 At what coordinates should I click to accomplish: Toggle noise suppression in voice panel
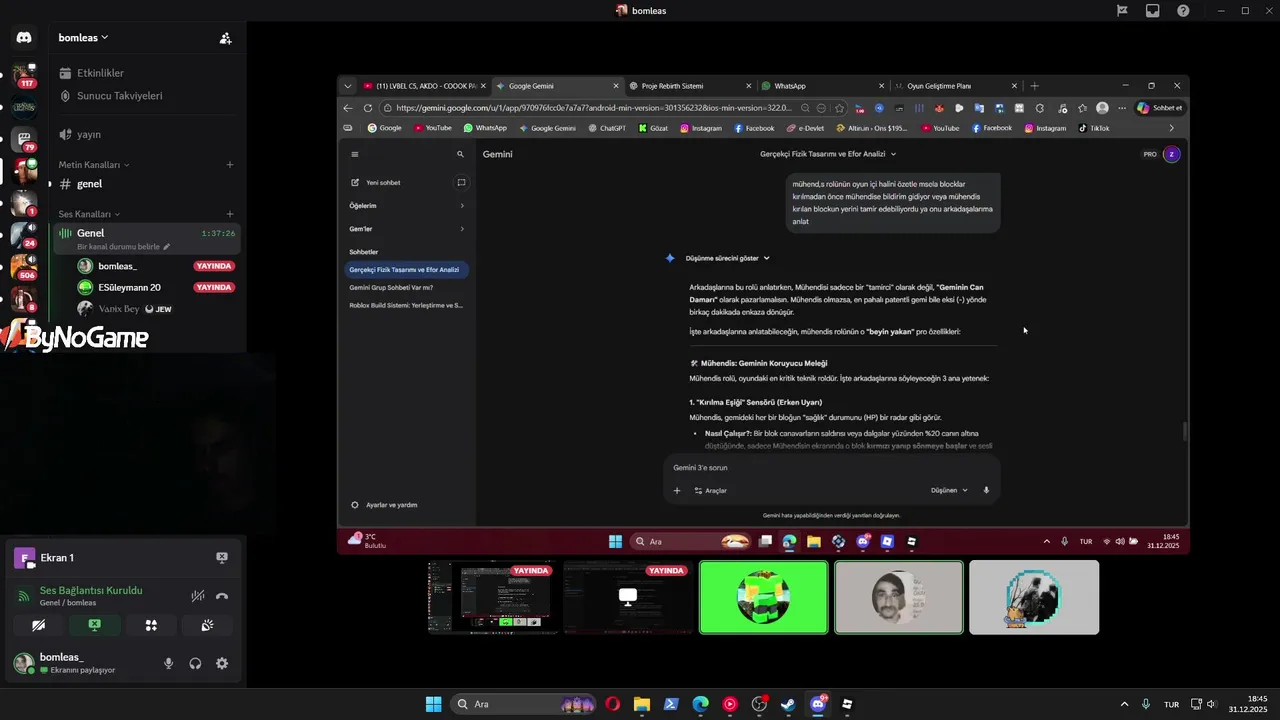pos(198,596)
